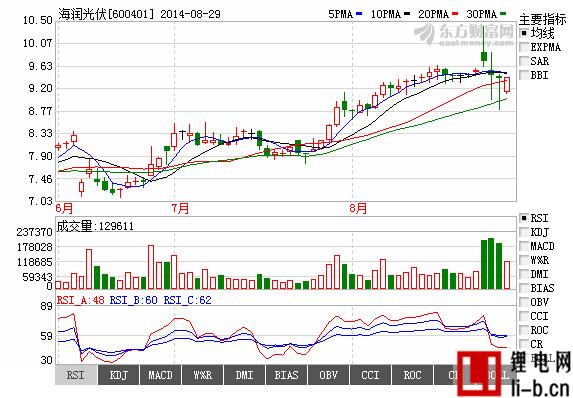
Task: Switch to the BIAS bottom tab
Action: [x=286, y=375]
